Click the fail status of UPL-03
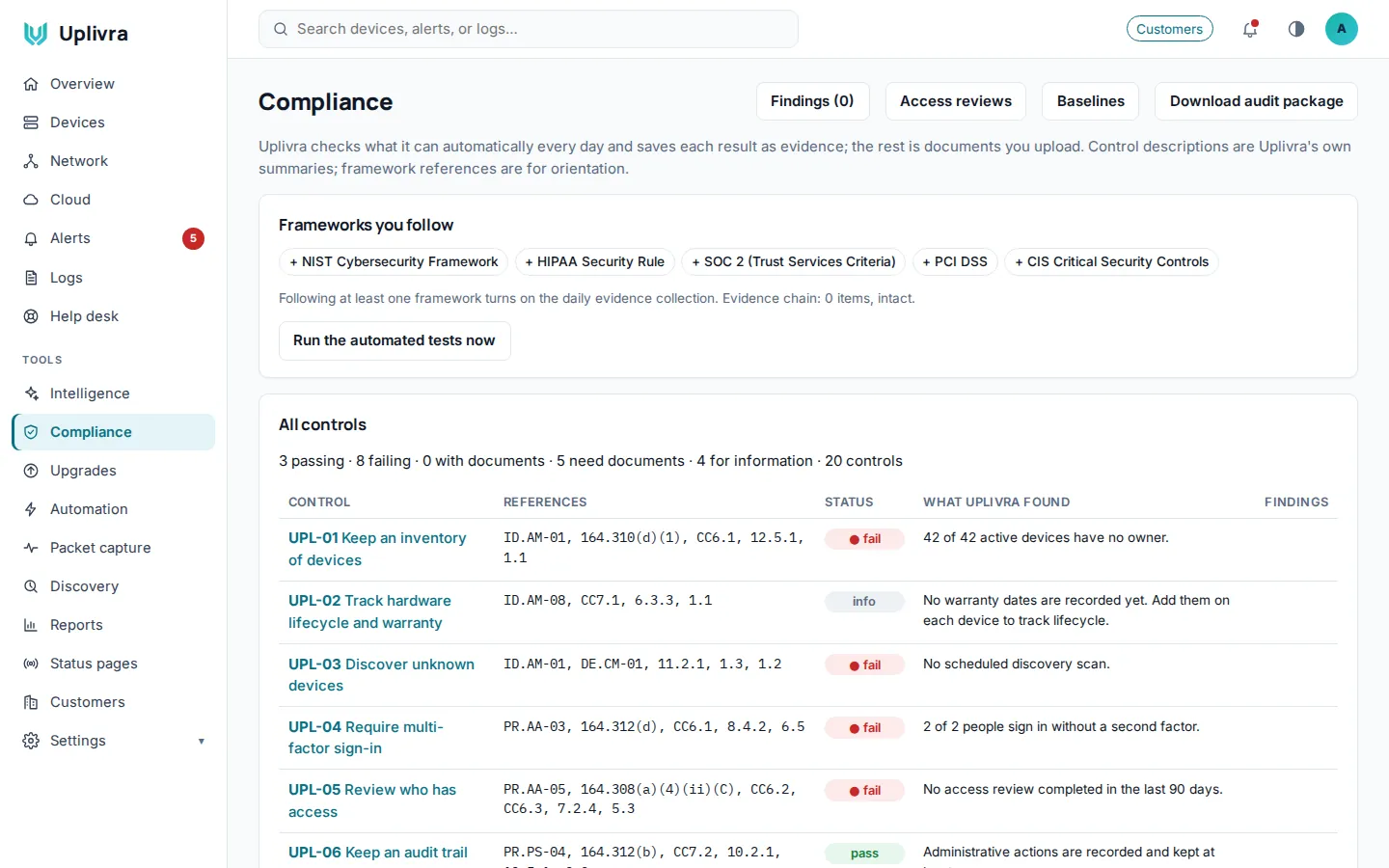The width and height of the screenshot is (1389, 868). 864,665
